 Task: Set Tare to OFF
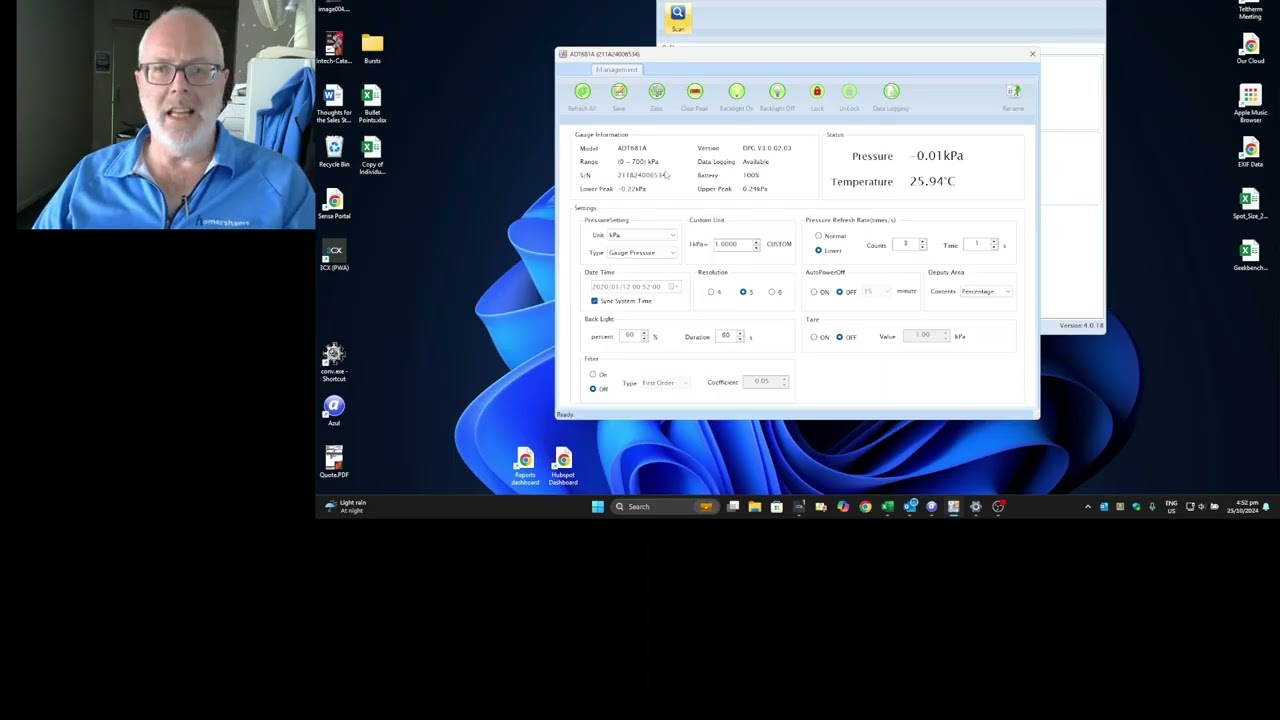[x=840, y=337]
